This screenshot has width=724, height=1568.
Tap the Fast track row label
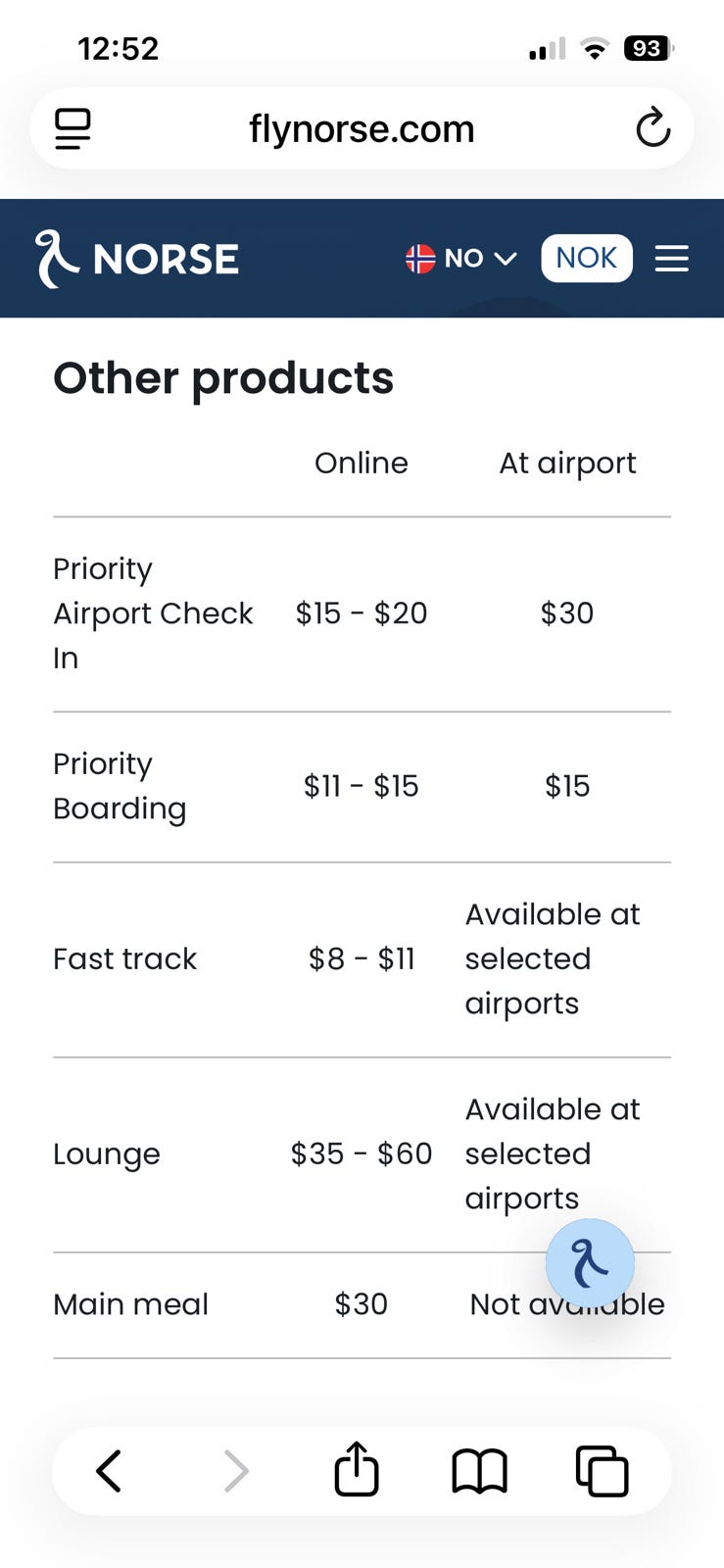pyautogui.click(x=124, y=958)
